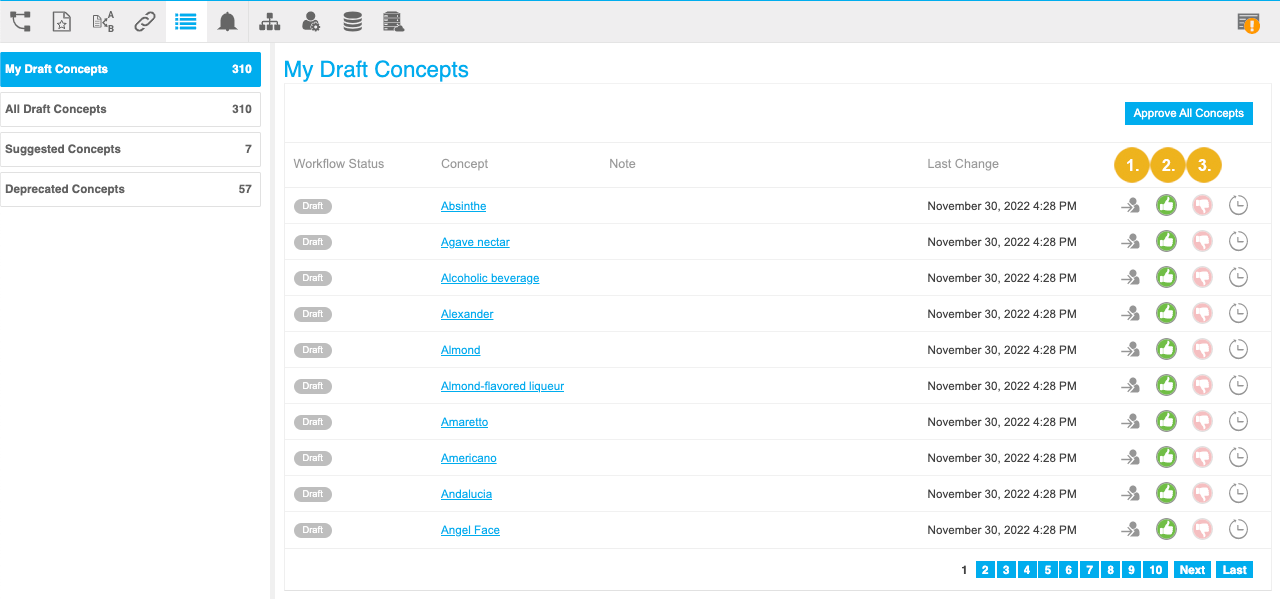
Task: Show the Deprecated Concepts list
Action: (130, 189)
